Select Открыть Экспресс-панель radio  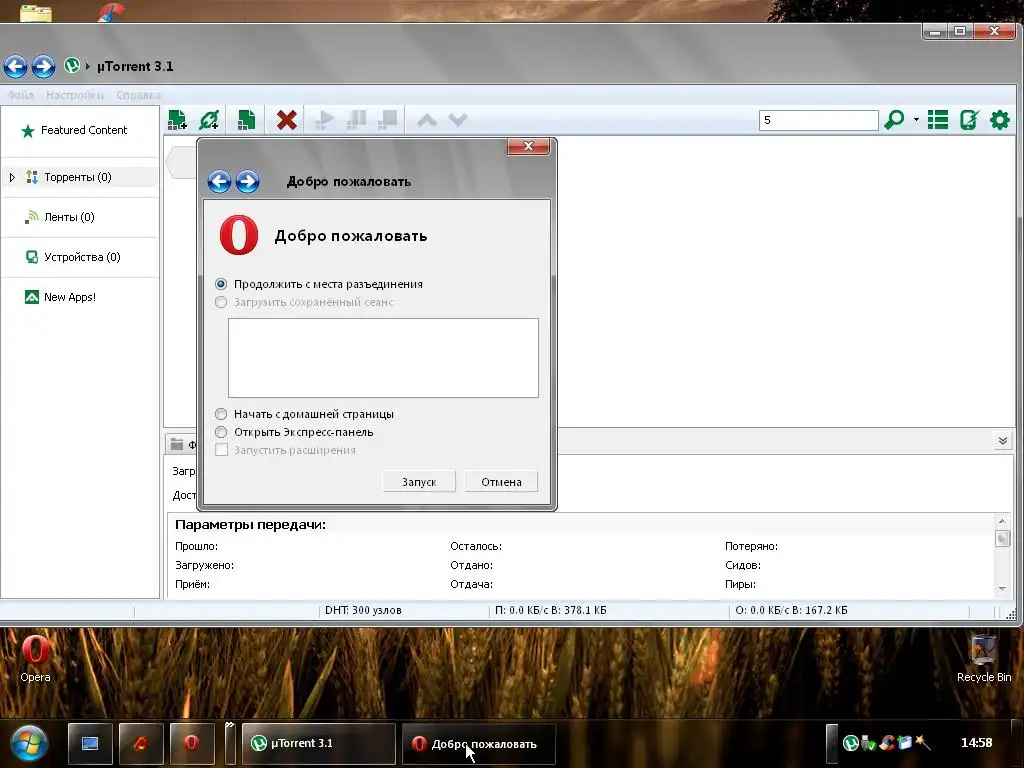pos(221,432)
